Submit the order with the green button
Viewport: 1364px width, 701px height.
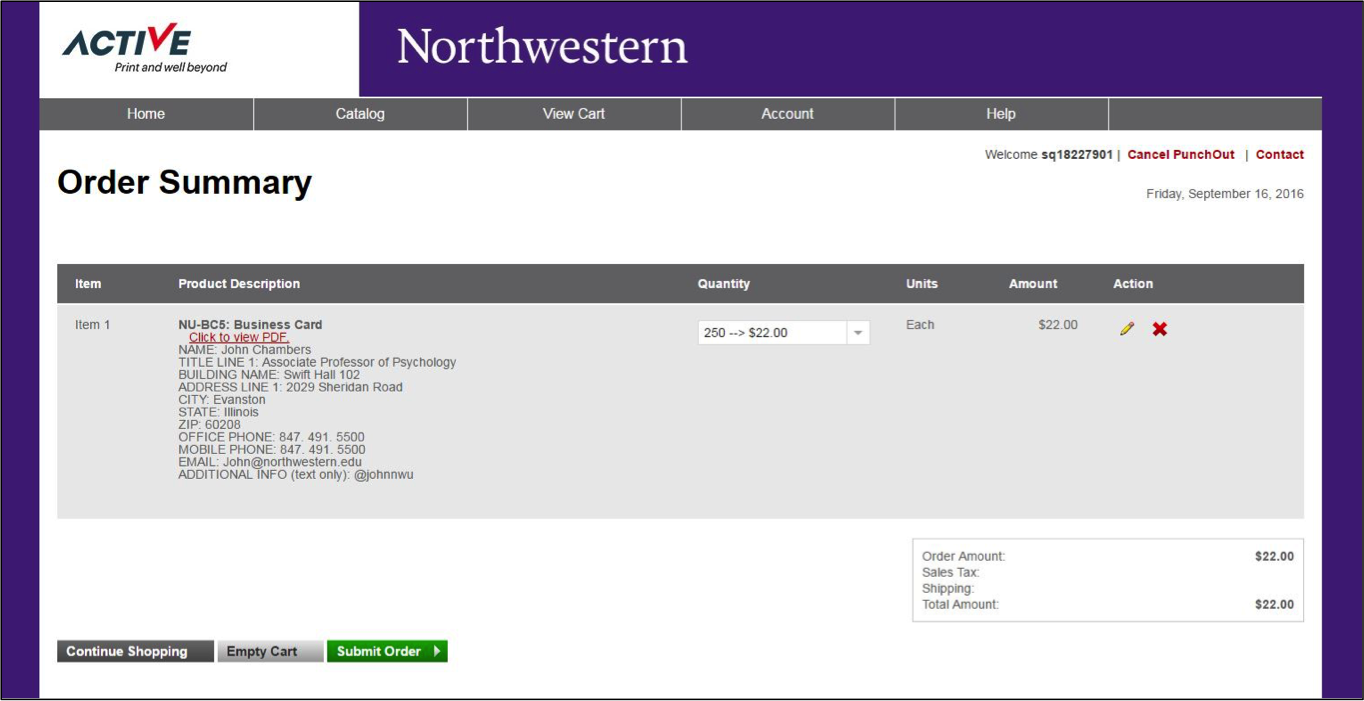(x=387, y=651)
